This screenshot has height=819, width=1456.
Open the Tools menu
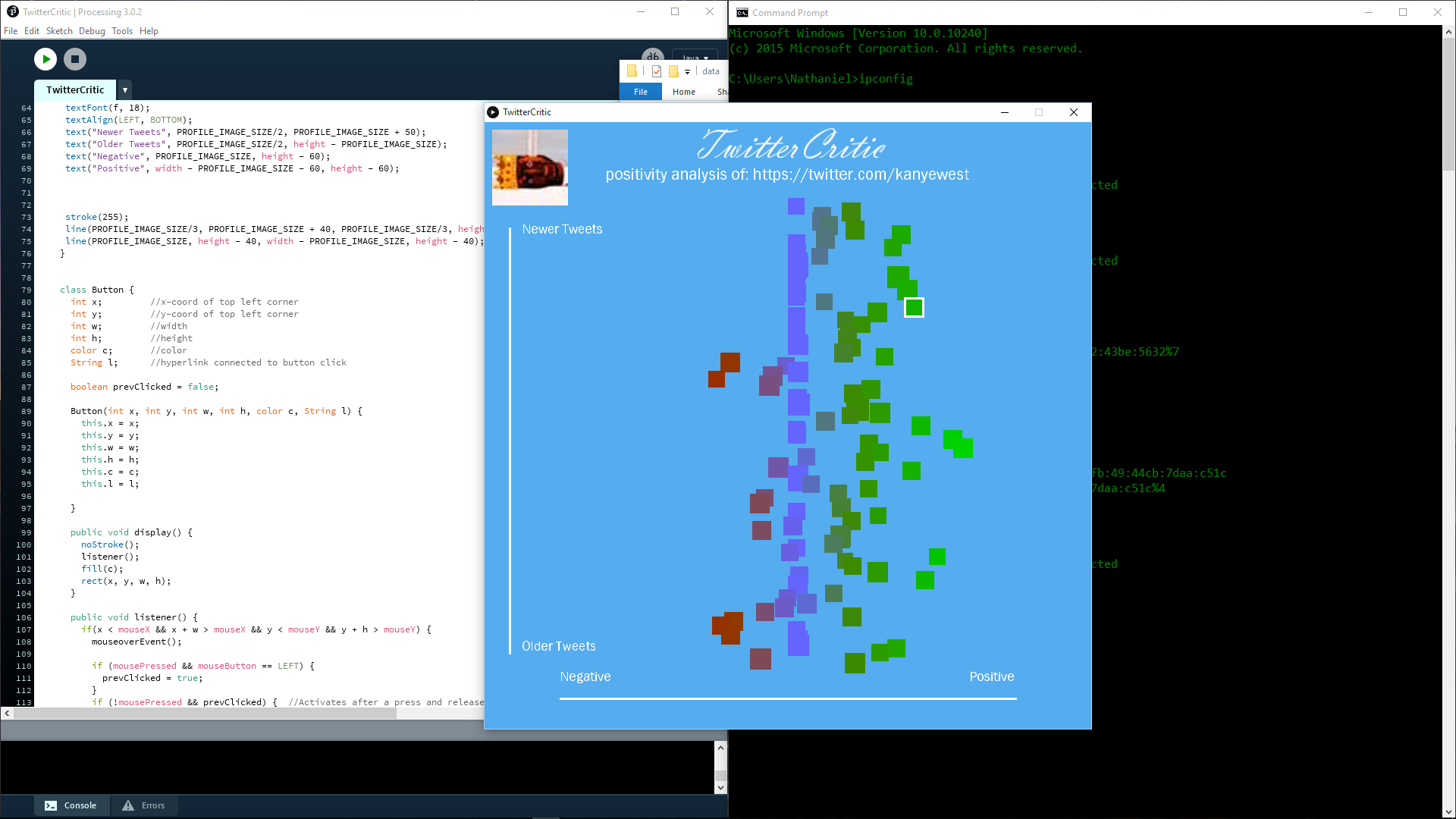pos(121,31)
